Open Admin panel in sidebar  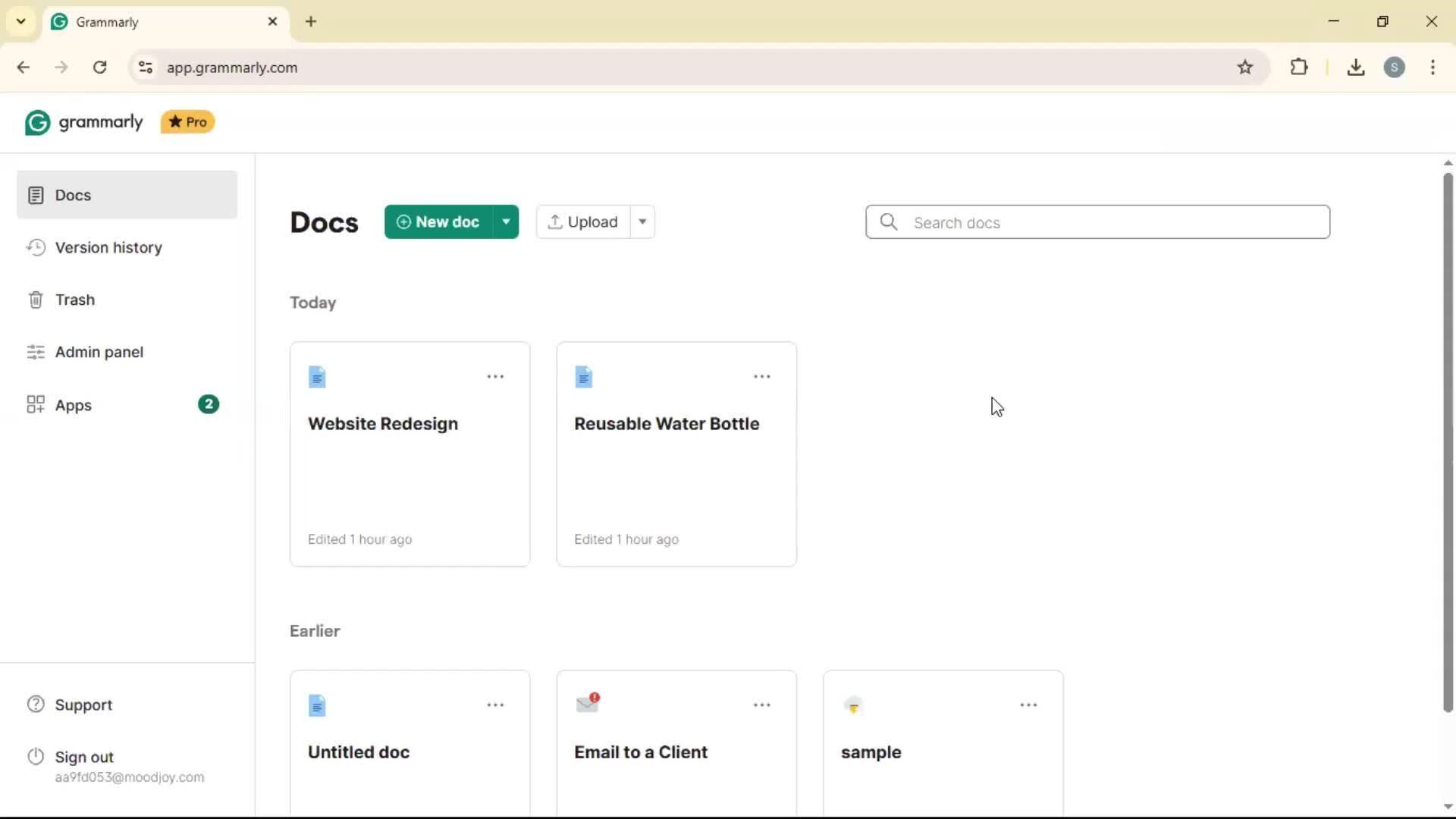[99, 353]
